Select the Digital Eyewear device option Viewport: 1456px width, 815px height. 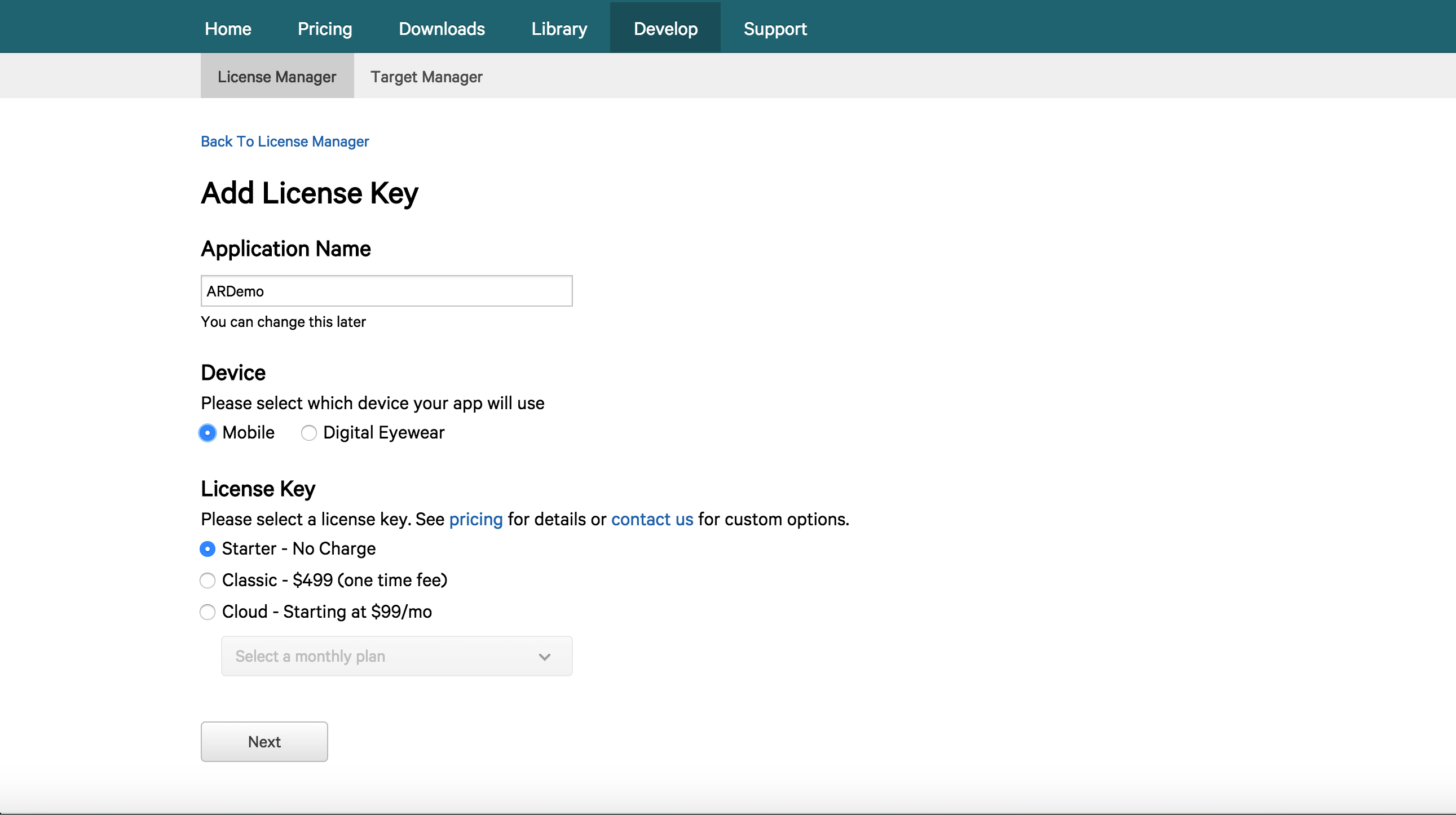click(310, 432)
